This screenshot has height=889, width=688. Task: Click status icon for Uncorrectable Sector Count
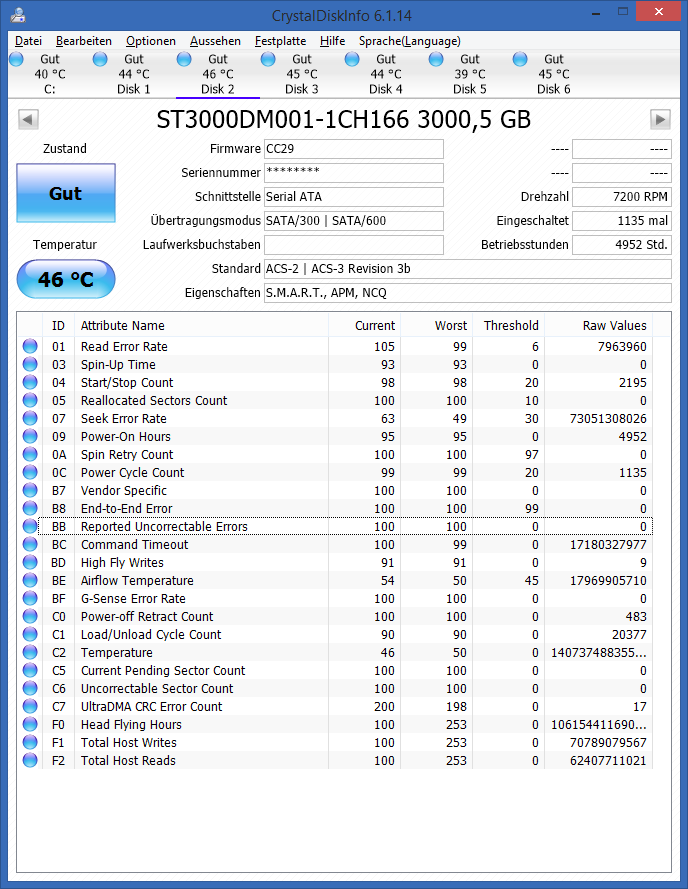(x=30, y=688)
